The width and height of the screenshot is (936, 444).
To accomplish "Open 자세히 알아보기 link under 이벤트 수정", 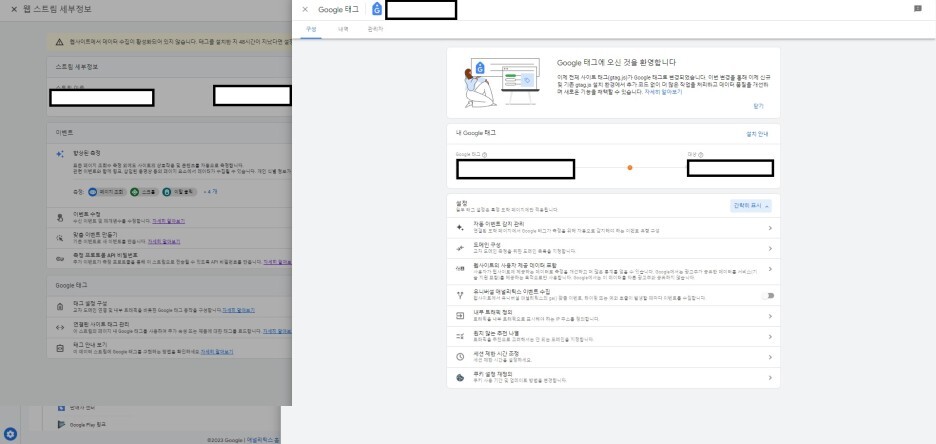I will pyautogui.click(x=168, y=221).
